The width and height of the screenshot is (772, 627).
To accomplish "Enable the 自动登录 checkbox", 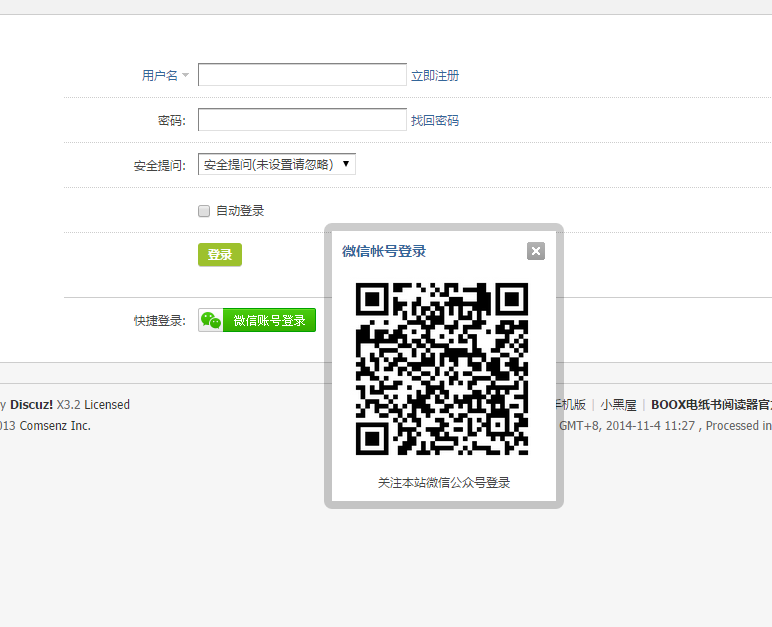I will coord(204,211).
